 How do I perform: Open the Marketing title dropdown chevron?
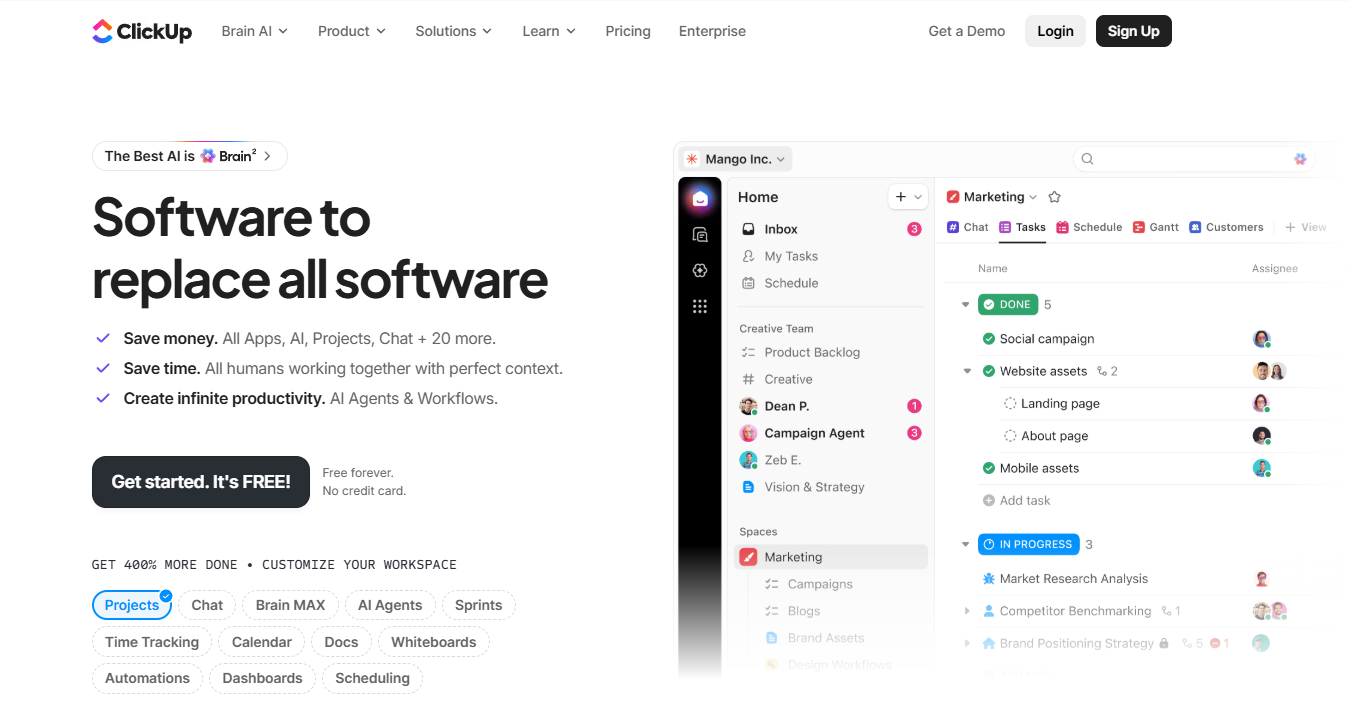pyautogui.click(x=1033, y=197)
